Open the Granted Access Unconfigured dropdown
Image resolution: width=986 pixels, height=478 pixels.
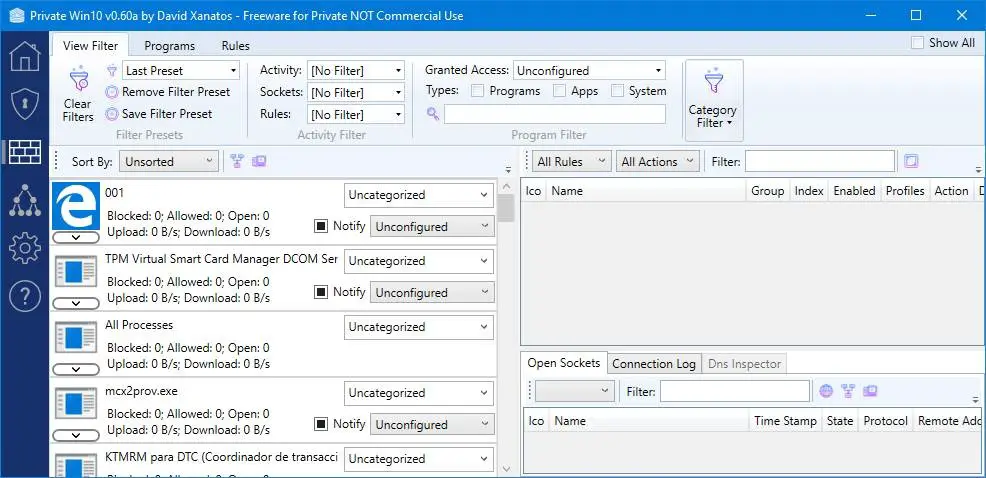[x=589, y=70]
